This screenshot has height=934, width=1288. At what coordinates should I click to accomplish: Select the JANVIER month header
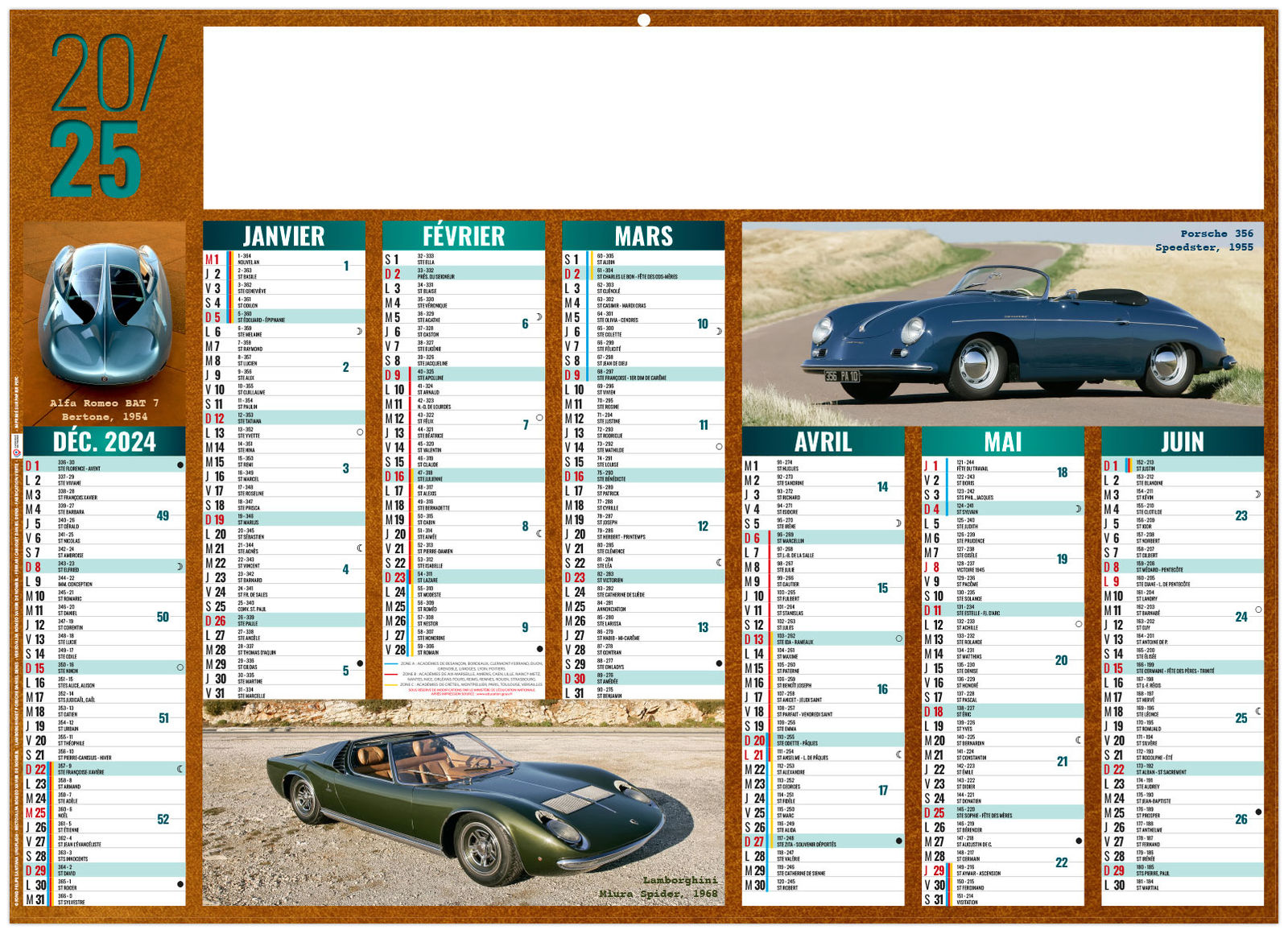coord(284,236)
